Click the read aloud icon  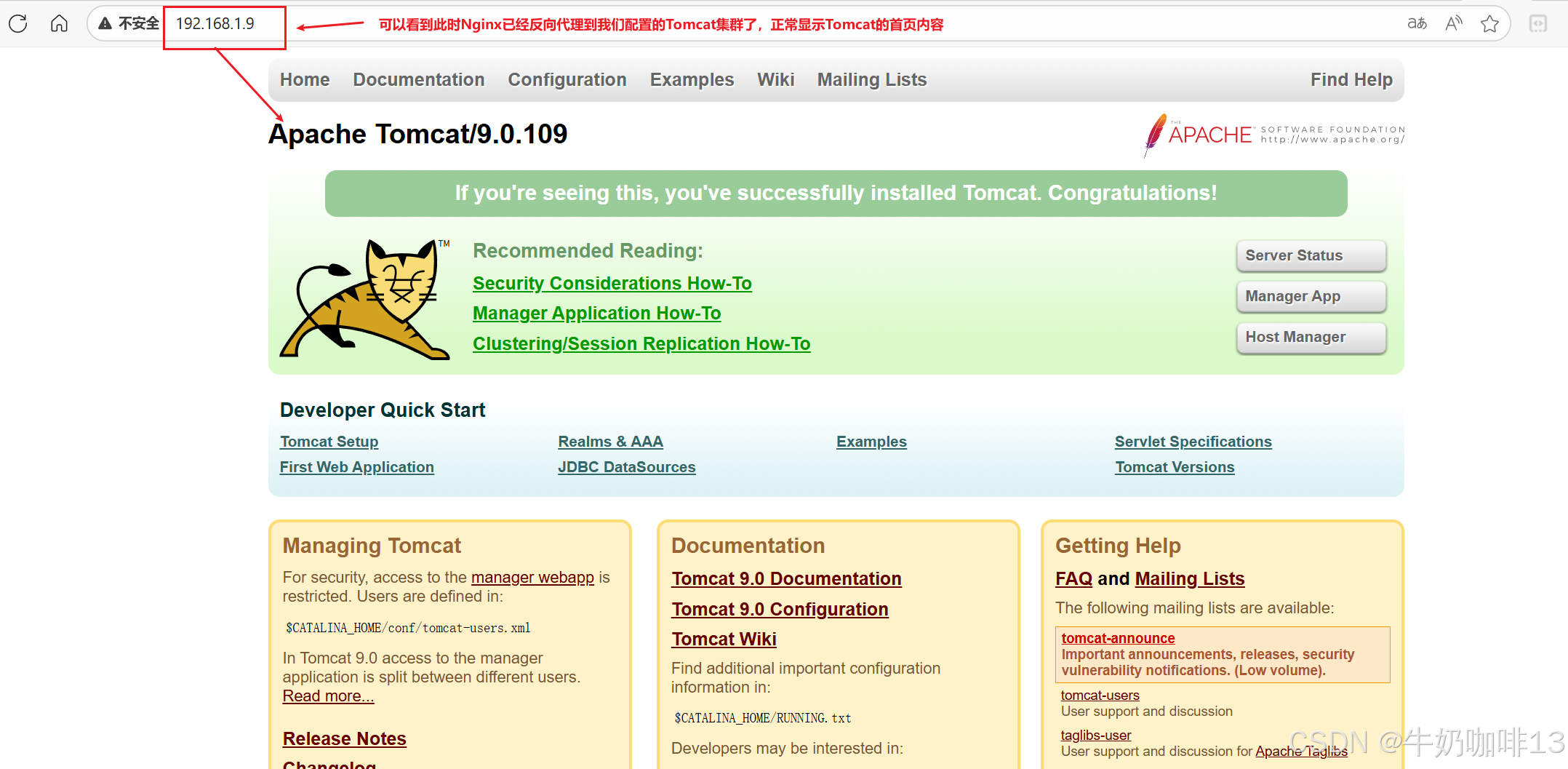[1453, 23]
